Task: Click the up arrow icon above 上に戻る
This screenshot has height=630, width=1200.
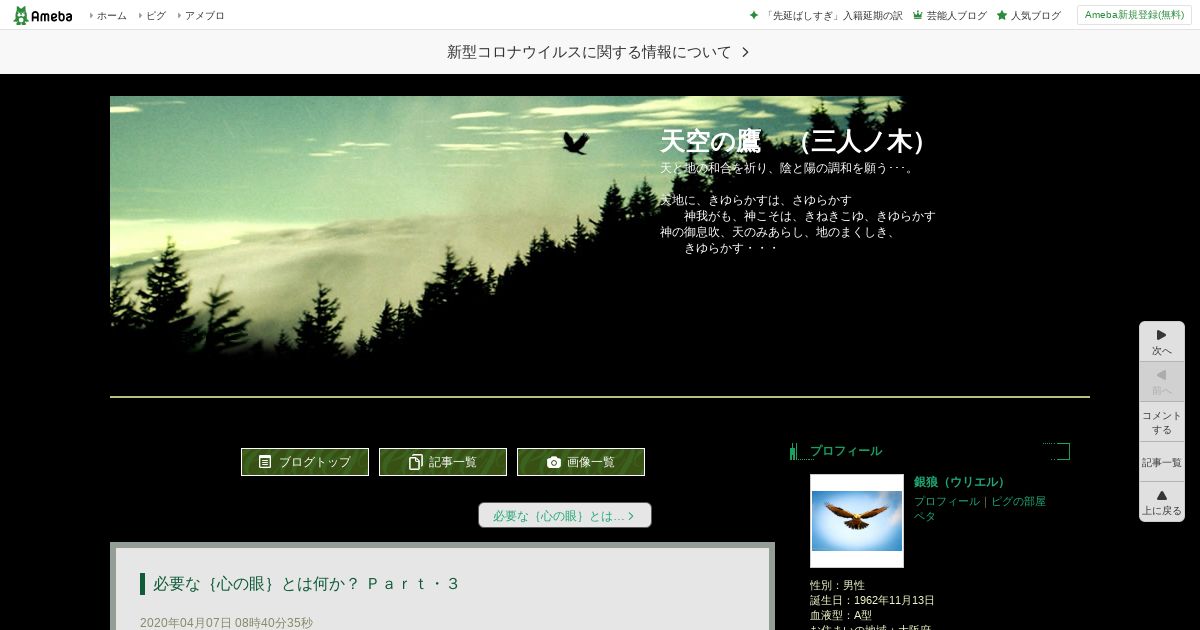Action: [x=1162, y=495]
